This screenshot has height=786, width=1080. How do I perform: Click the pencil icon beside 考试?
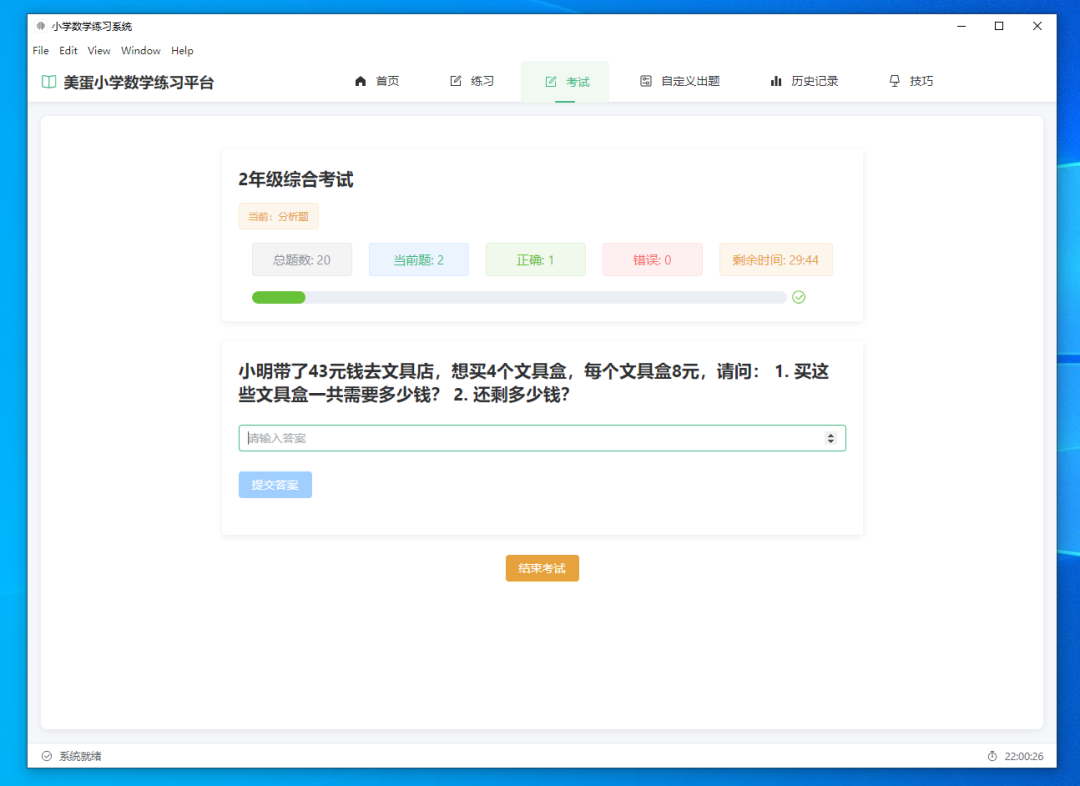[550, 82]
